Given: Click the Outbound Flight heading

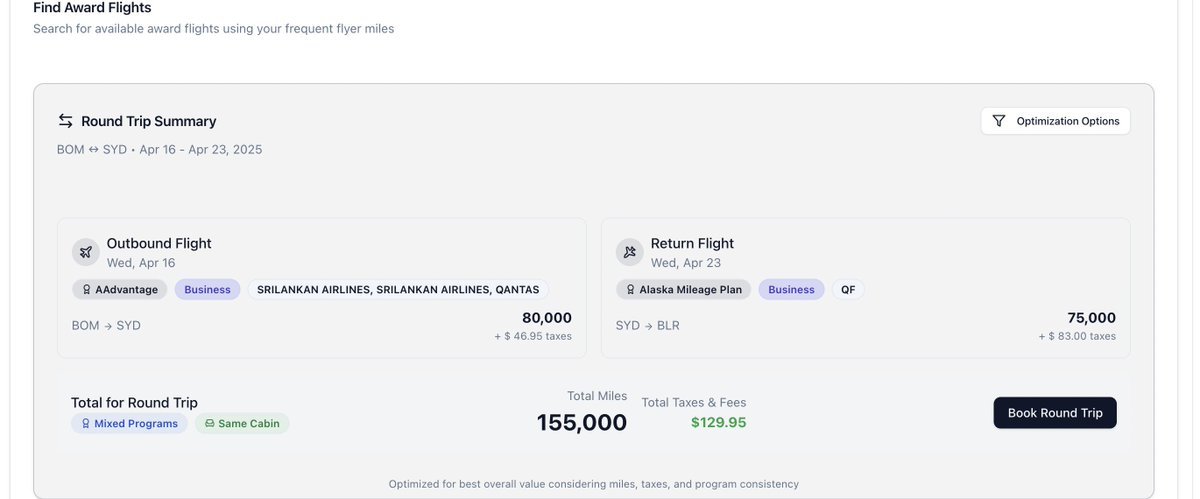Looking at the screenshot, I should tap(159, 243).
